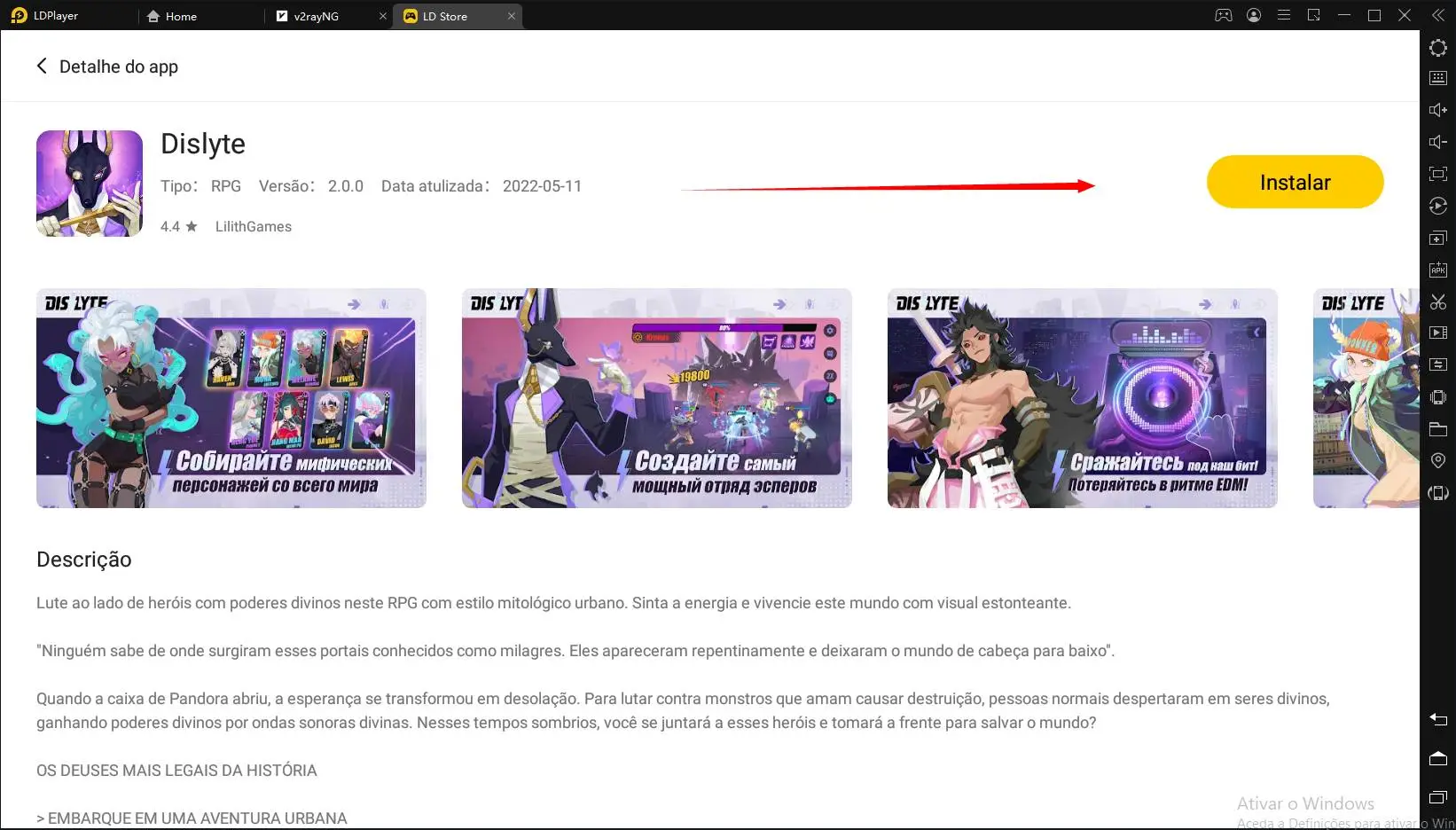Open the user account icon in title bar
Image resolution: width=1456 pixels, height=830 pixels.
pyautogui.click(x=1254, y=15)
